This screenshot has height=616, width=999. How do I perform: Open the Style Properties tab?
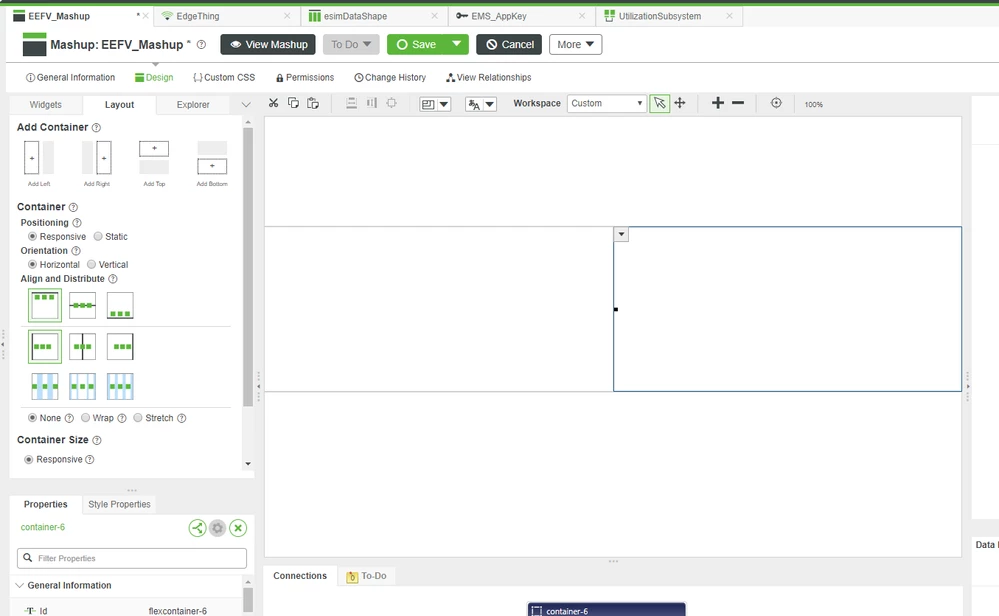119,505
